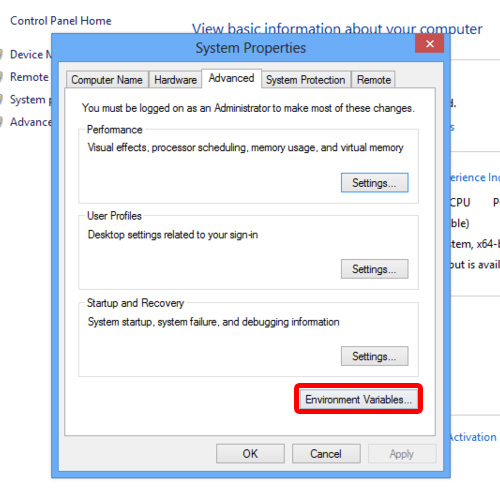Click the Activation link behind the dialog
The height and width of the screenshot is (500, 500).
[473, 437]
